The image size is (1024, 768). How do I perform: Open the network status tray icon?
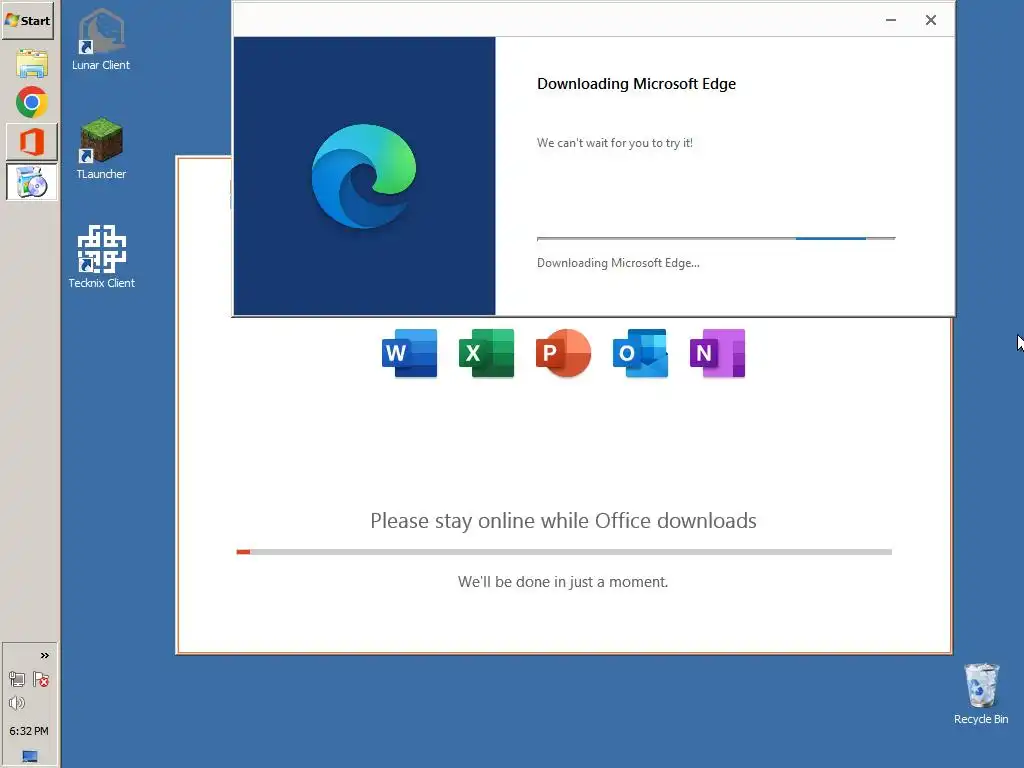pos(17,680)
